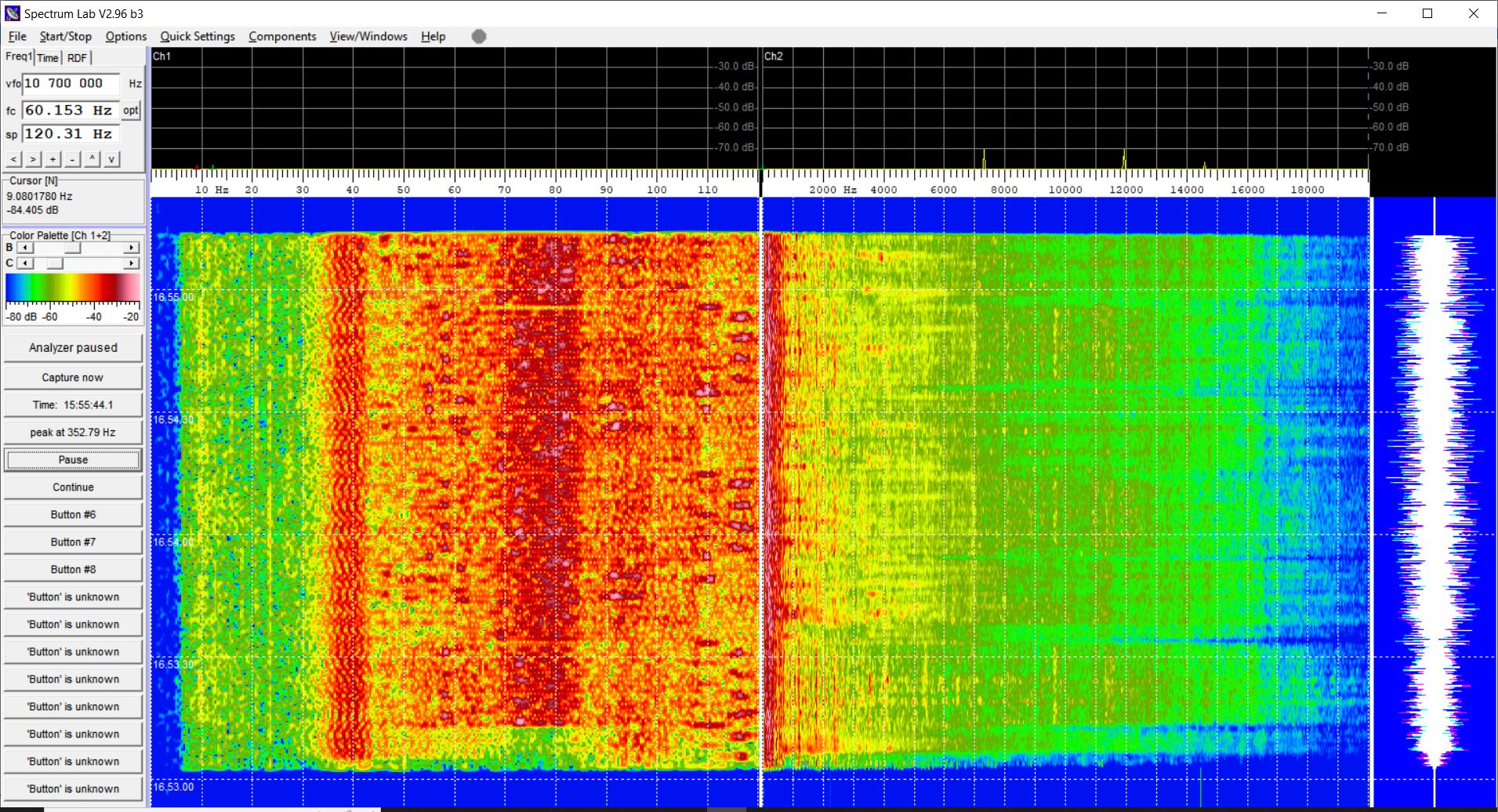This screenshot has width=1498, height=812.
Task: Open the View/Windows menu
Action: [368, 36]
